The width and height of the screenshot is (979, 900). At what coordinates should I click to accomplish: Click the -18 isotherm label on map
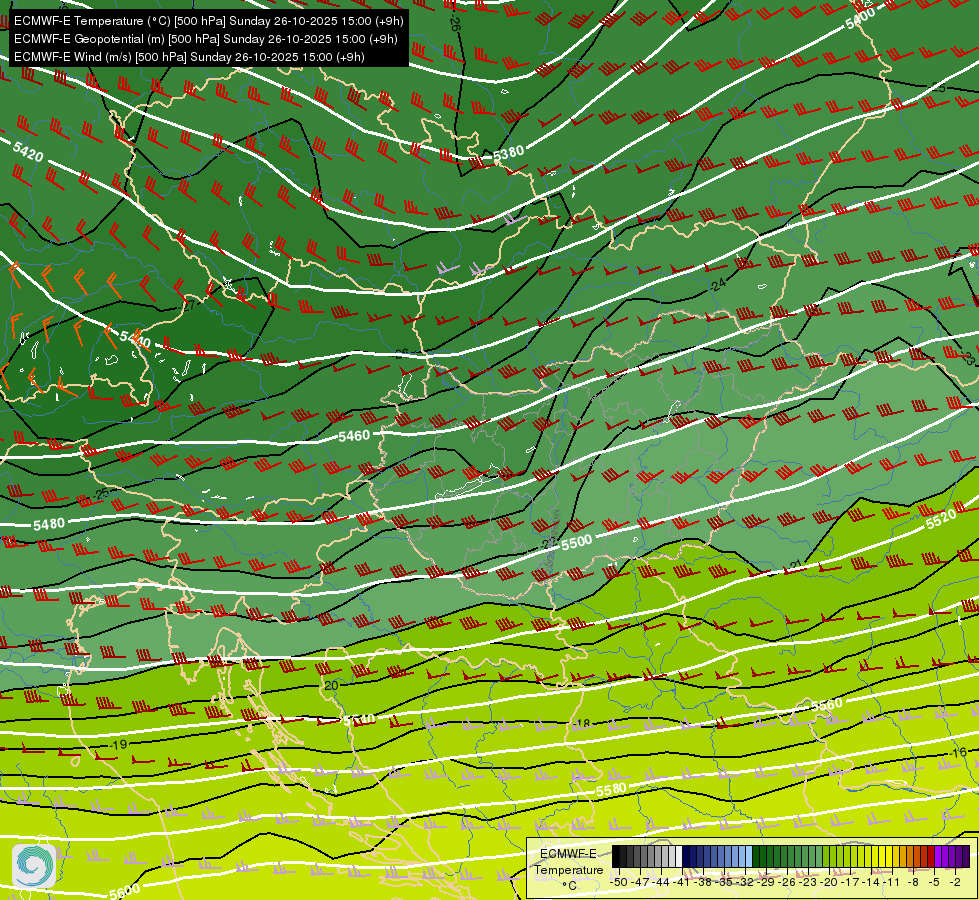click(582, 724)
